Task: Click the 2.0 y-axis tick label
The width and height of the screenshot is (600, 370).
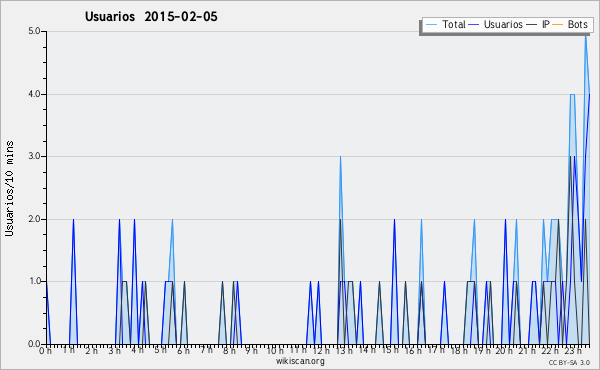Action: click(x=34, y=219)
